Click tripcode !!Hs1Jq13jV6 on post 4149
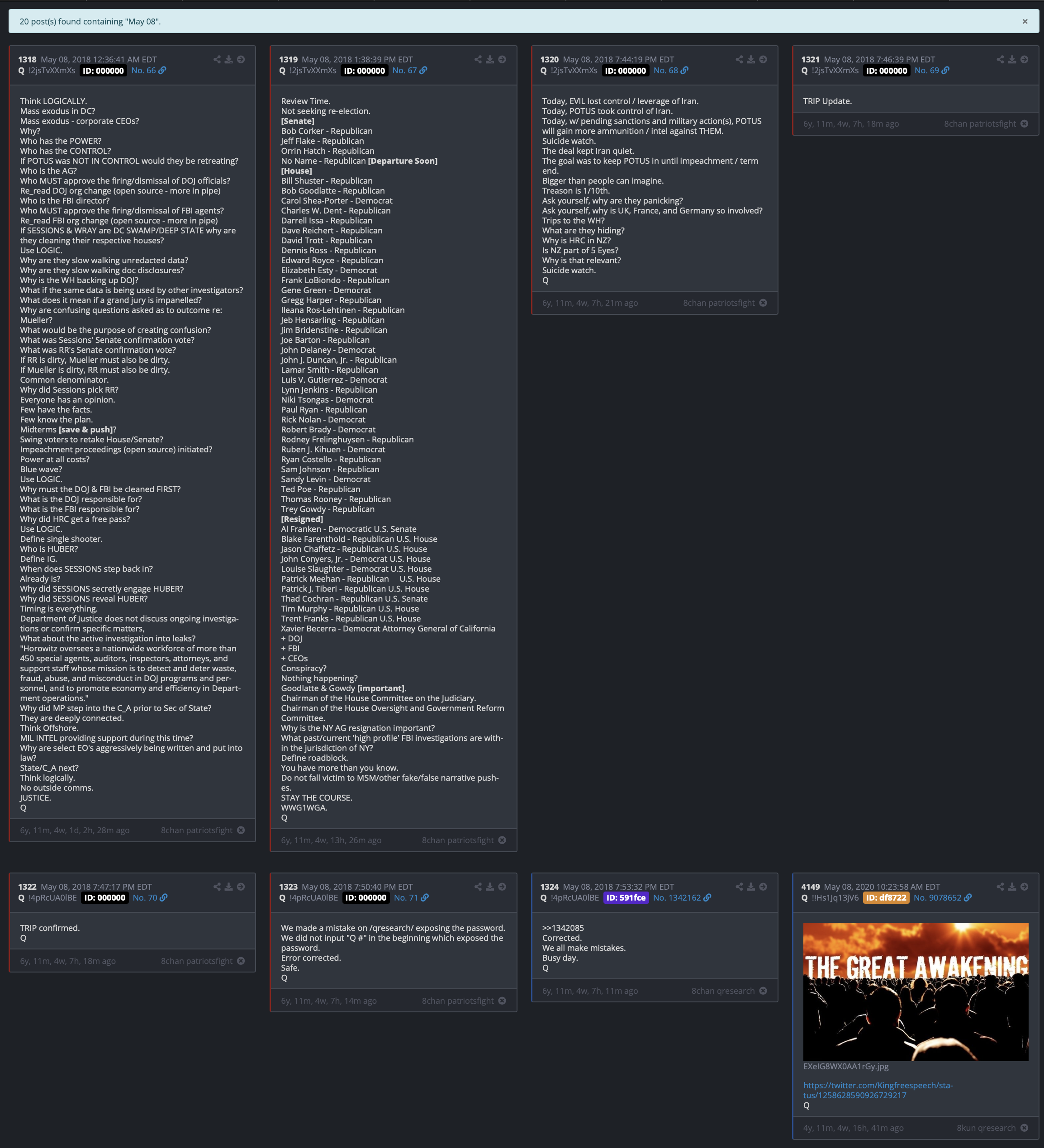1044x1148 pixels. (x=835, y=897)
